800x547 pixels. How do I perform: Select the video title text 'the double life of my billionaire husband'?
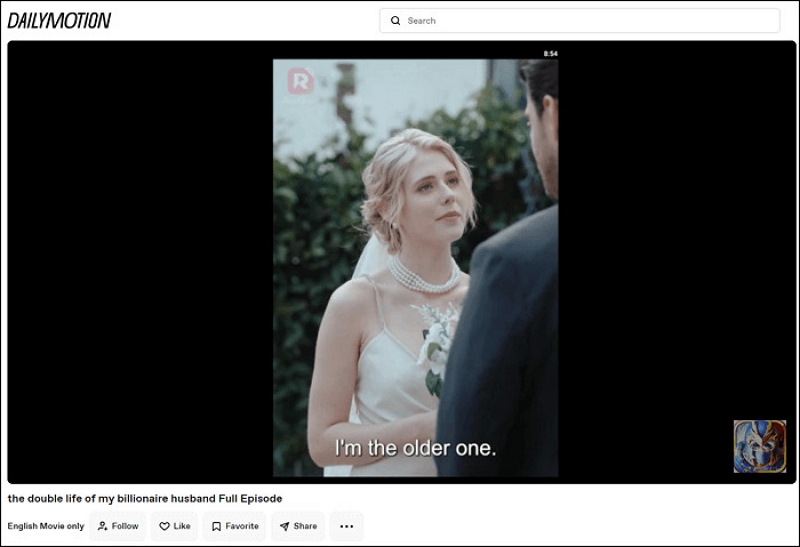pos(112,499)
